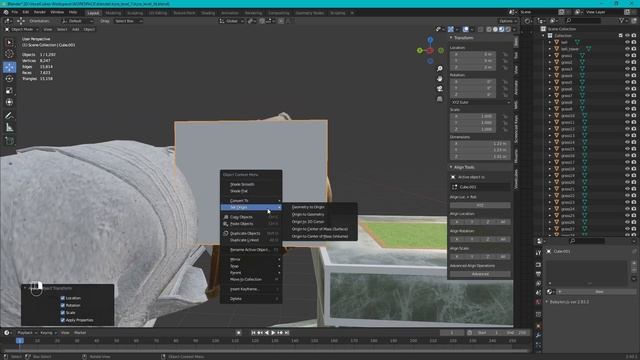Choose the Scale tool in left toolbar
Screen dimensions: 640x360
tap(9, 91)
